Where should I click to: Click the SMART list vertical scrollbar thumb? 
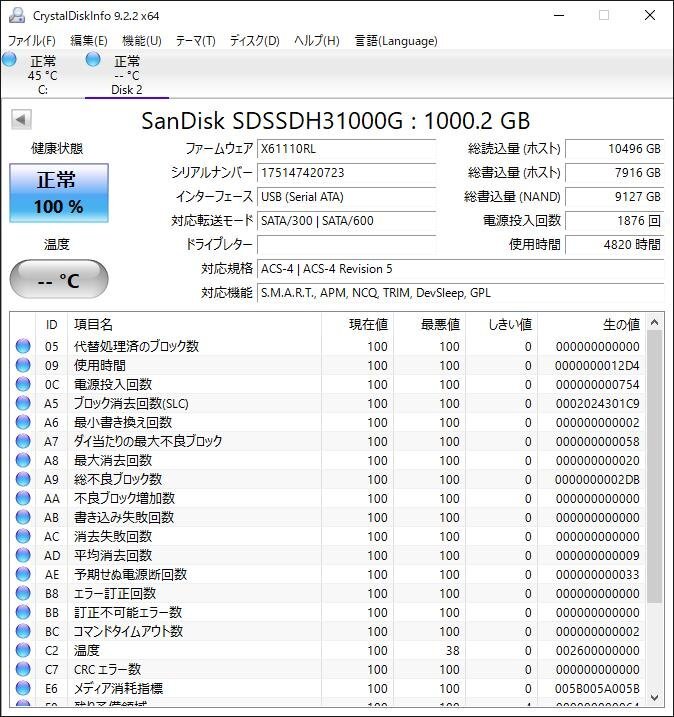(x=654, y=466)
